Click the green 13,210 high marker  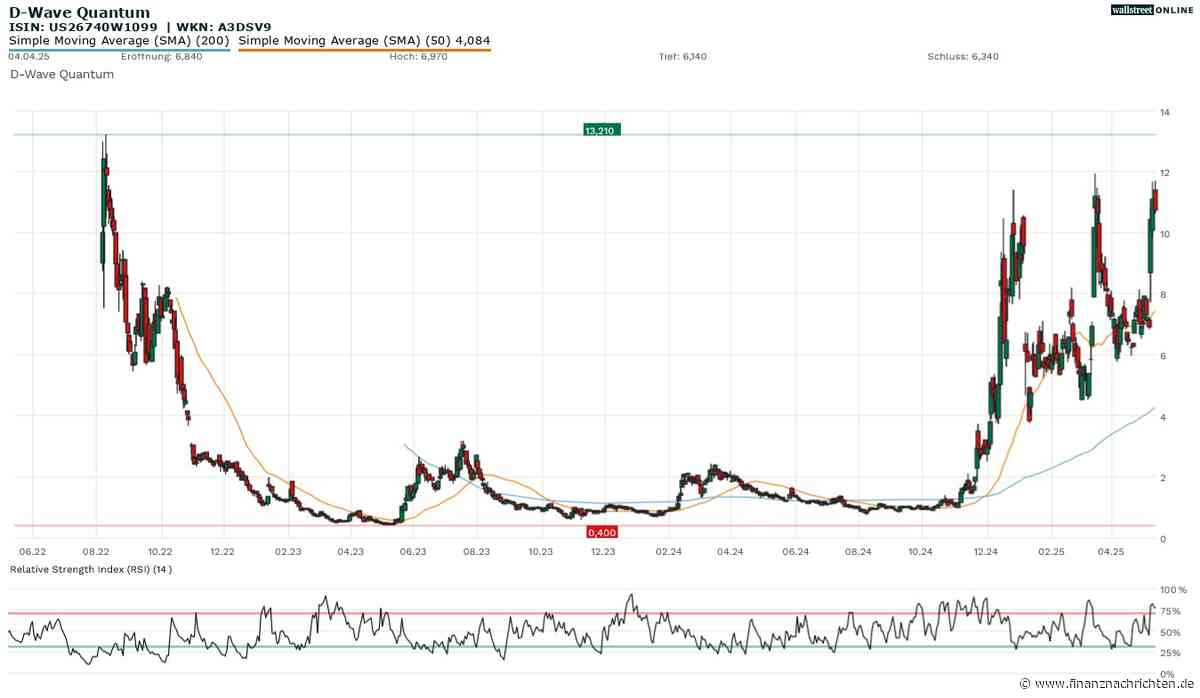click(602, 130)
